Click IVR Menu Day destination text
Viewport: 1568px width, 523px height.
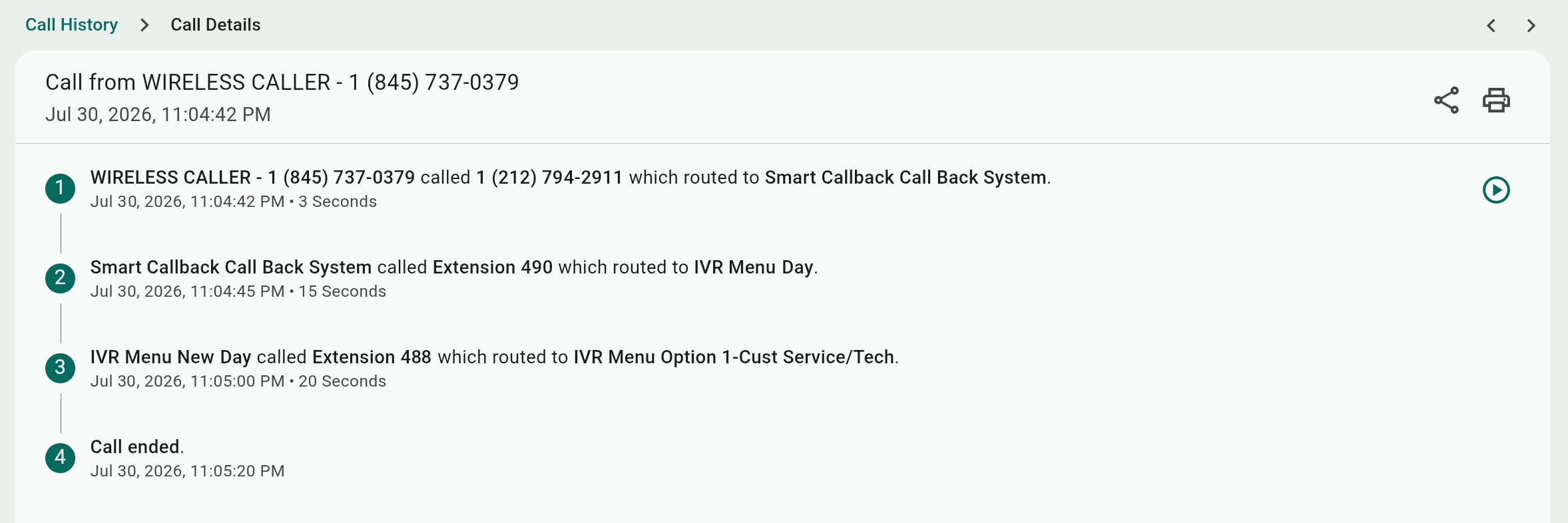[754, 267]
